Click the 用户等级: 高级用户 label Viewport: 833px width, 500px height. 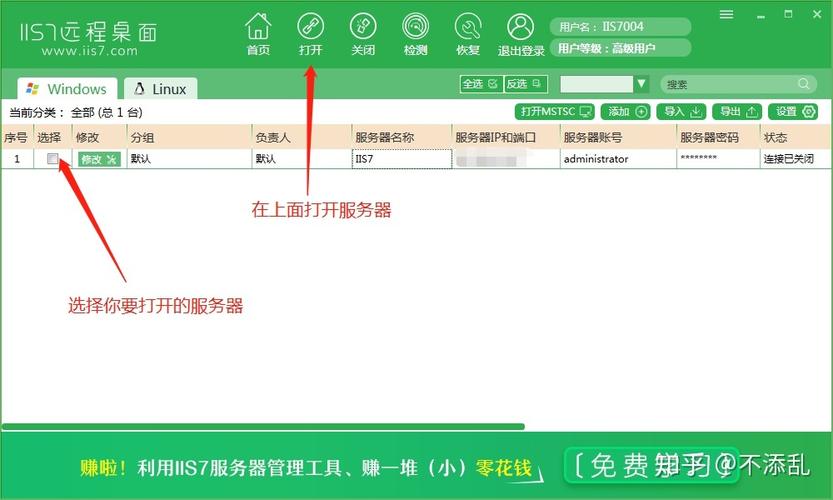(x=620, y=48)
